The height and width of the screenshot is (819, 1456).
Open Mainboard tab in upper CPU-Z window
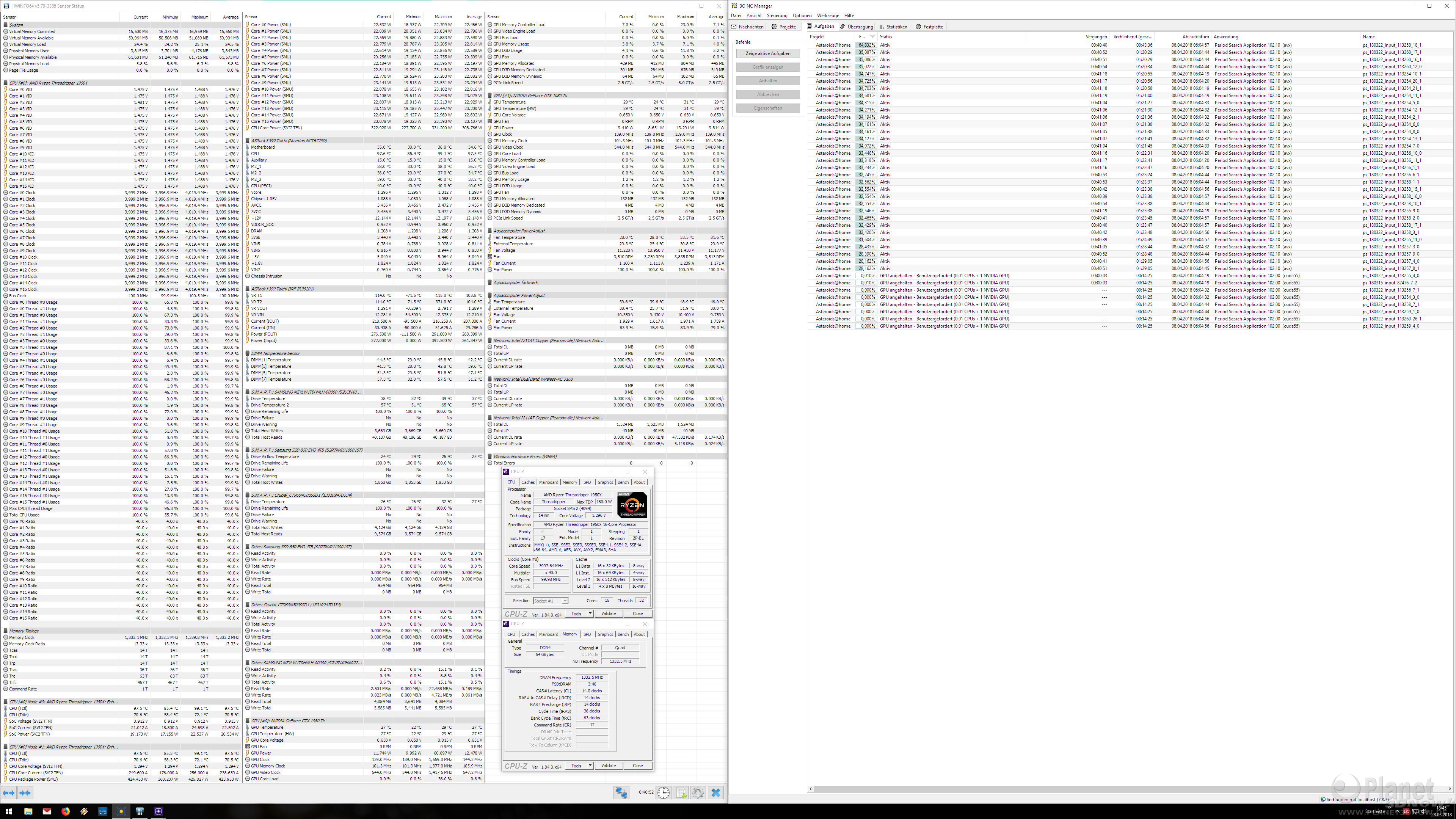tap(548, 482)
